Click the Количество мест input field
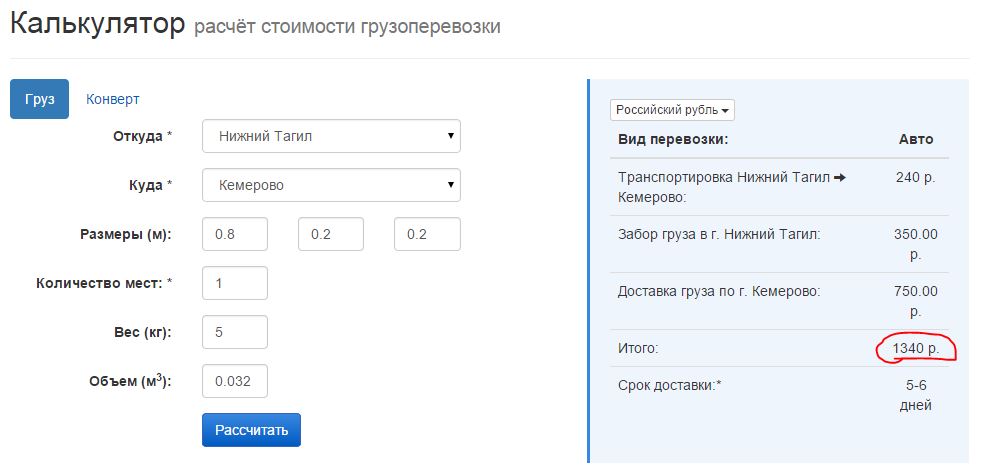The image size is (987, 476). [x=235, y=283]
